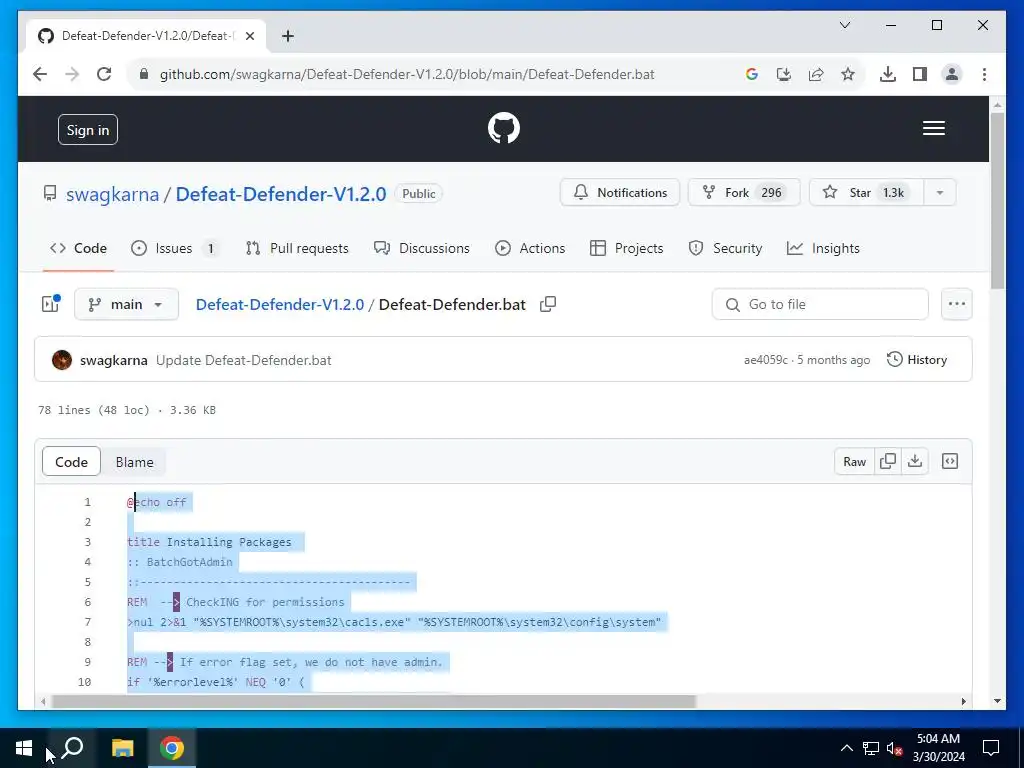Screen dimensions: 1024x768
Task: Click the vertical page scrollbar
Action: click(x=997, y=200)
